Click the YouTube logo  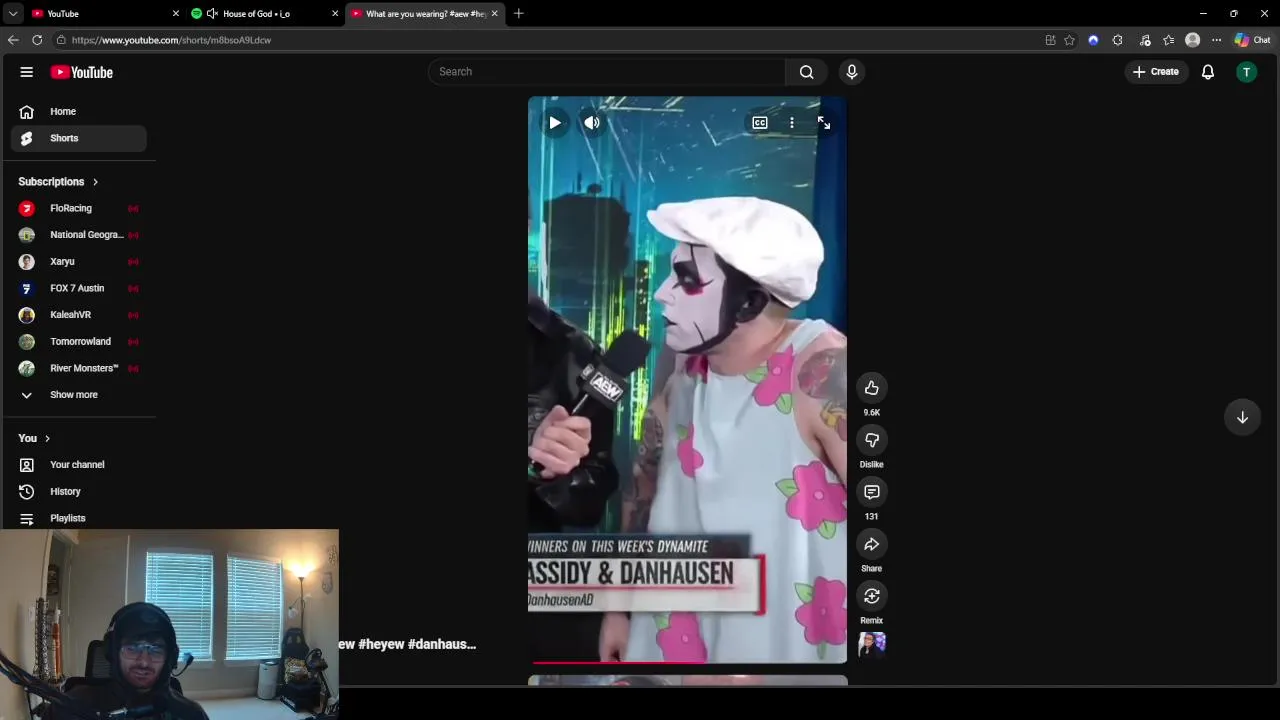(x=82, y=72)
